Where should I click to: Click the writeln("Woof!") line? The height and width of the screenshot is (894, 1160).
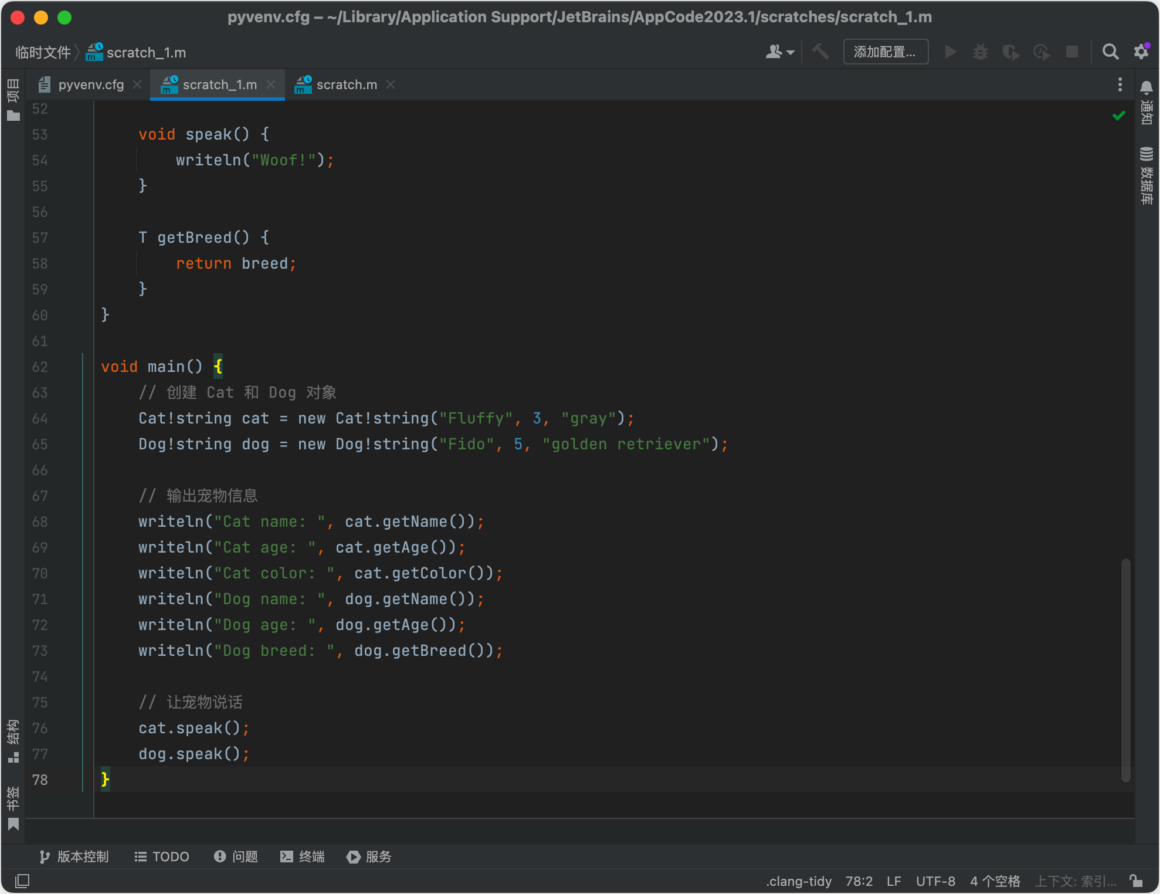254,160
